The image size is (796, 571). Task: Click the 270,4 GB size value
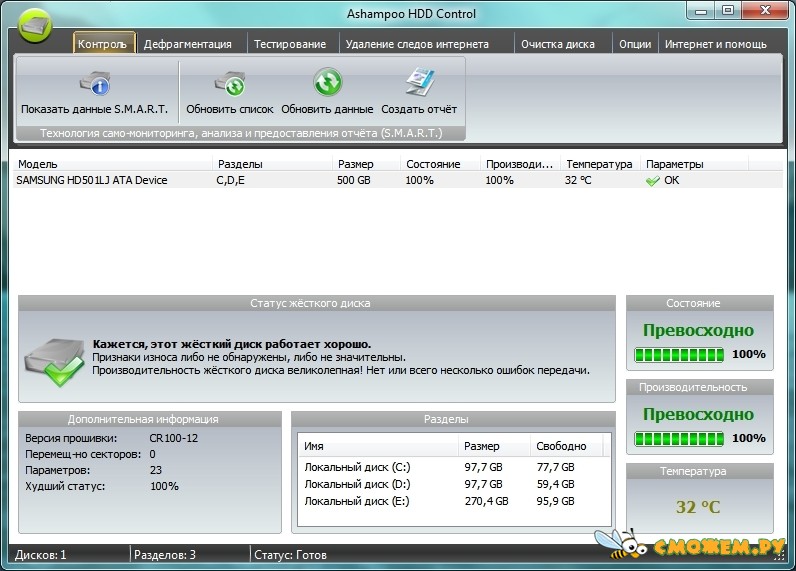[486, 501]
